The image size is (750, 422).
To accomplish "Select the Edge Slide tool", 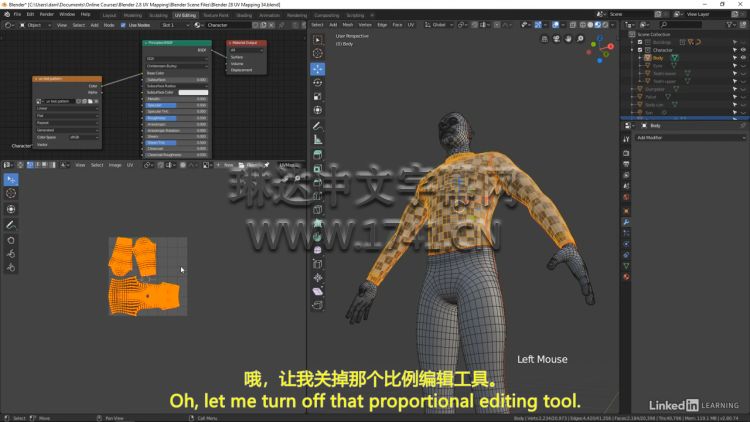I will (x=318, y=264).
